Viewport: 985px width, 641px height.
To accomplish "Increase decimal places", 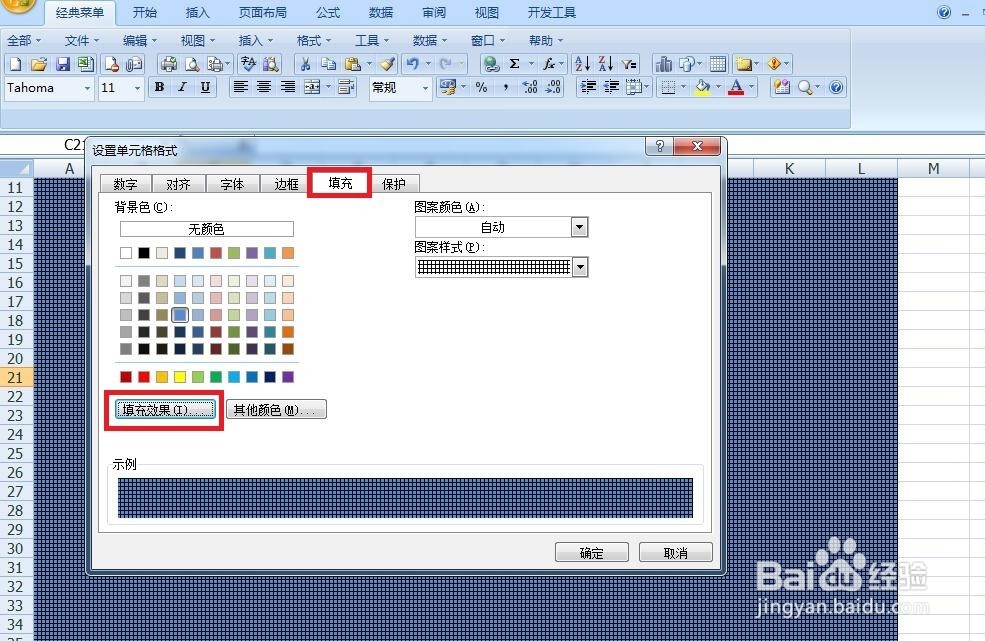I will tap(530, 87).
